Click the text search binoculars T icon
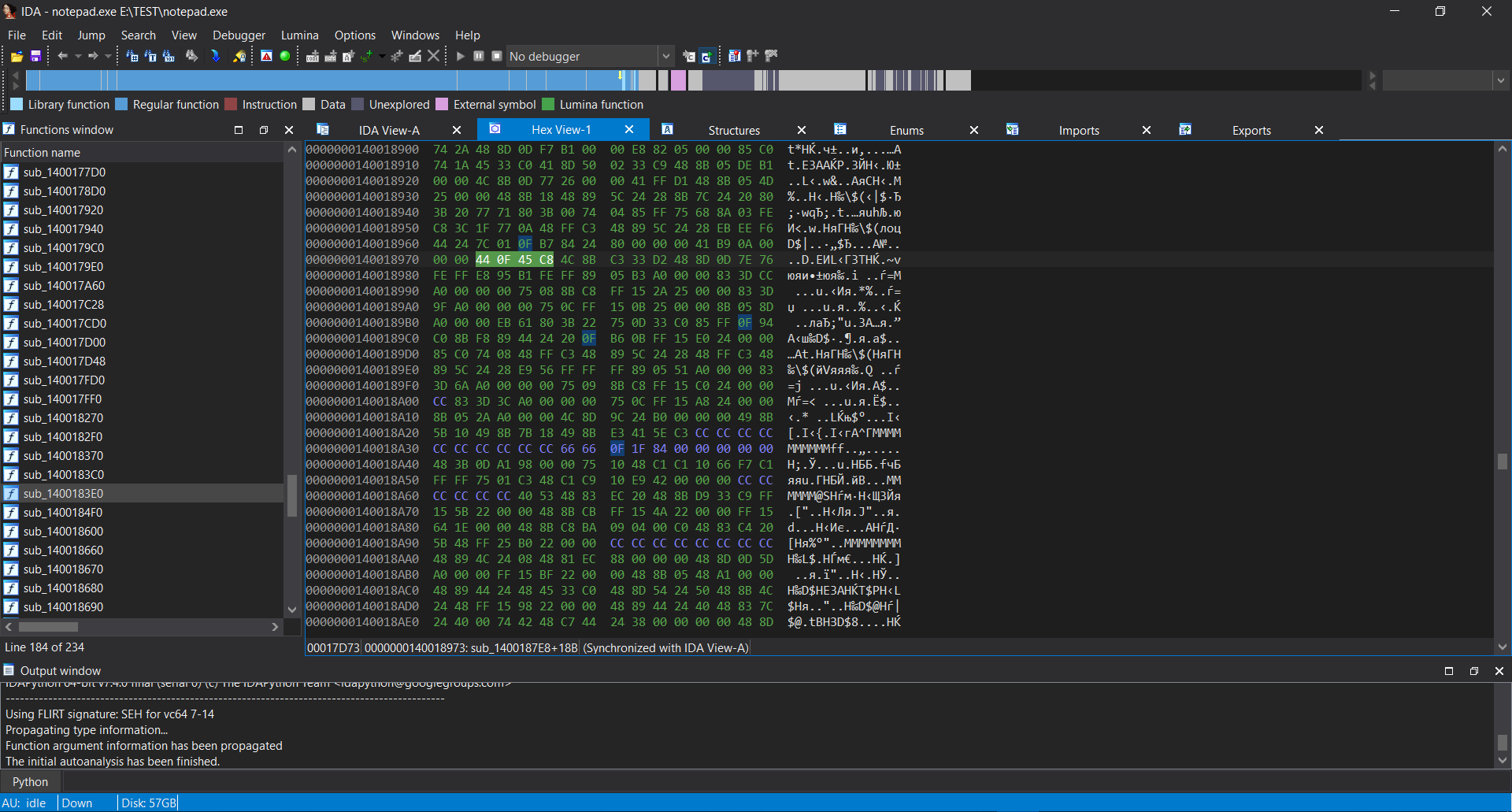1512x812 pixels. (x=150, y=56)
